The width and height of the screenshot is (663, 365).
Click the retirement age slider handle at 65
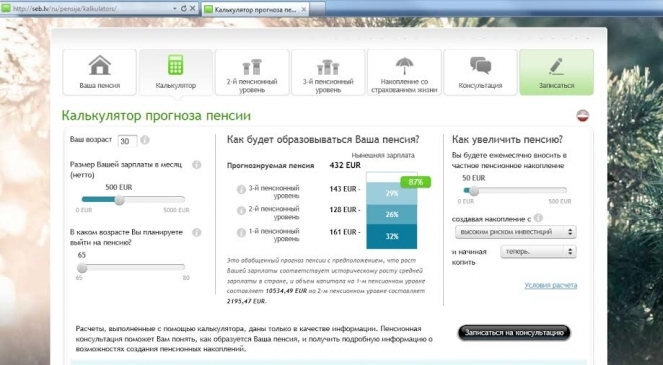point(82,267)
